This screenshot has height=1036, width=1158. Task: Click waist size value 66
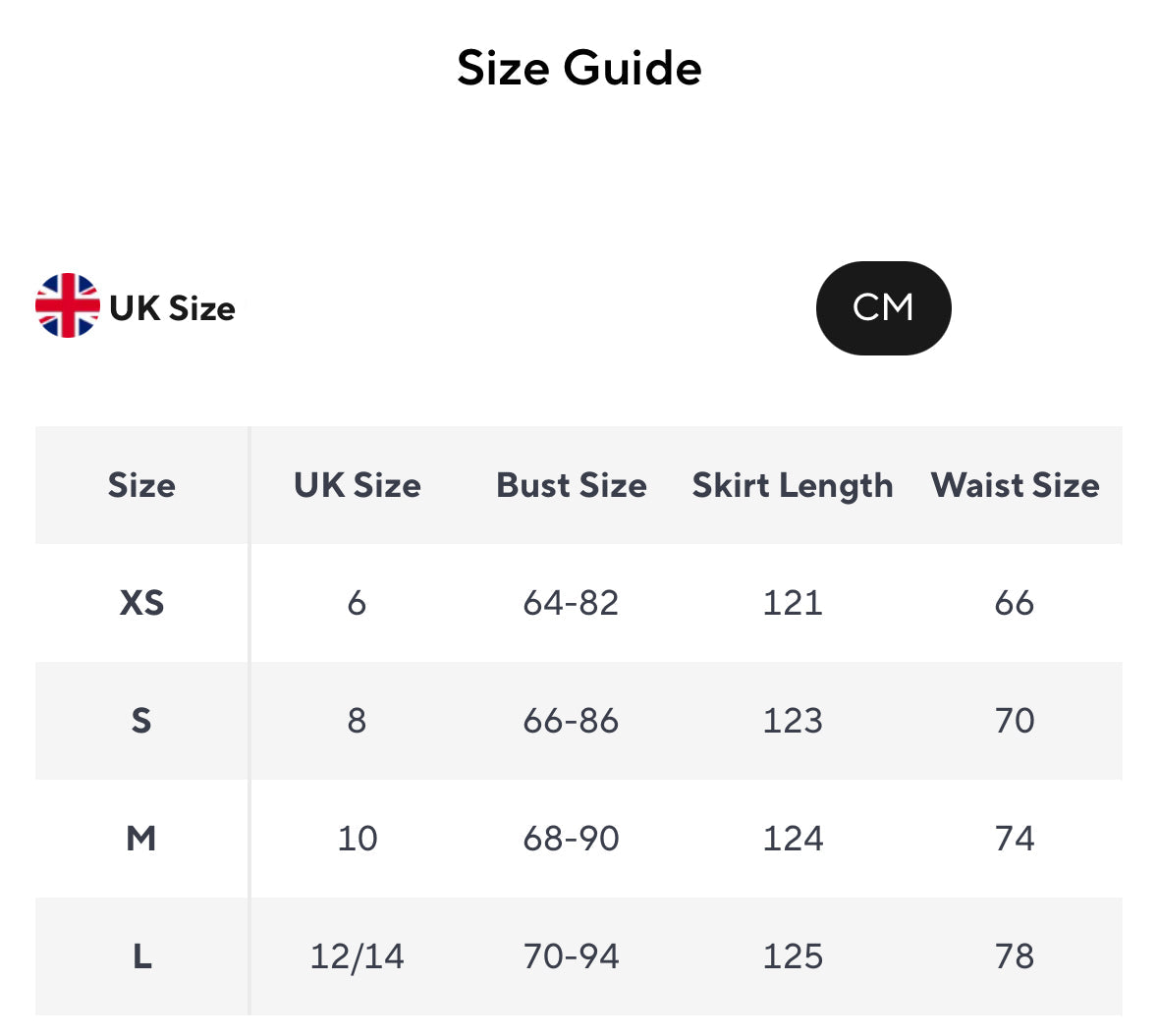click(x=1015, y=603)
